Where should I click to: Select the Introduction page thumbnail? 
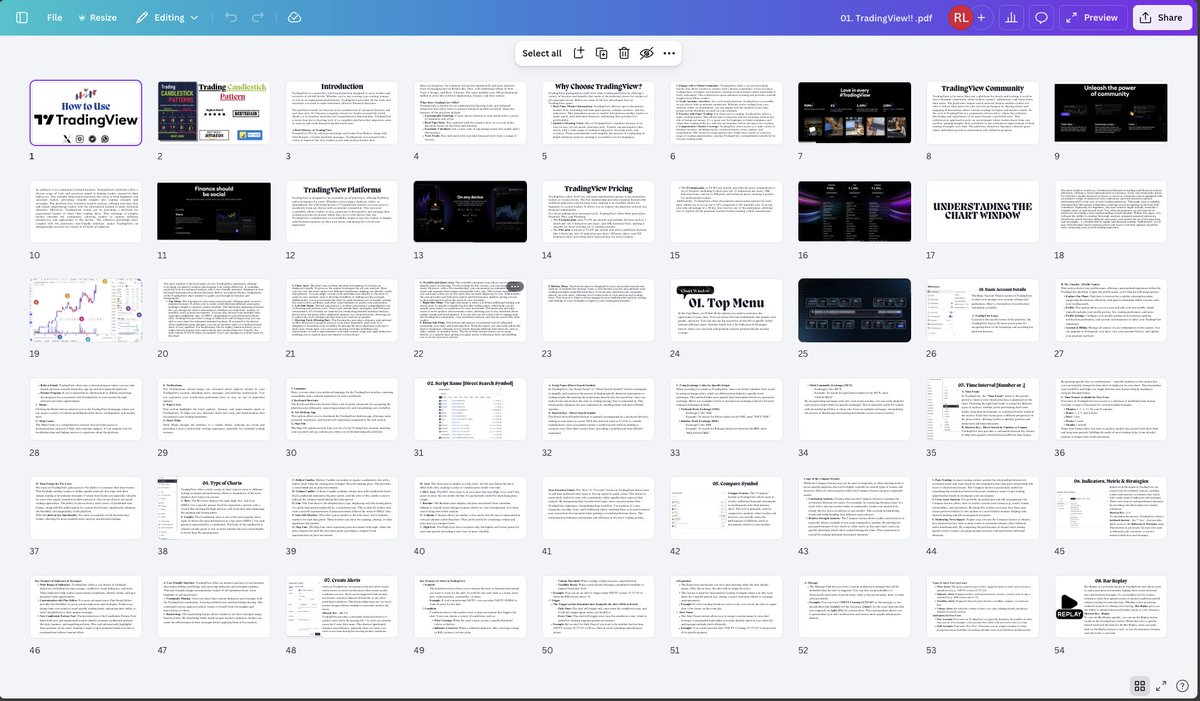pos(341,112)
